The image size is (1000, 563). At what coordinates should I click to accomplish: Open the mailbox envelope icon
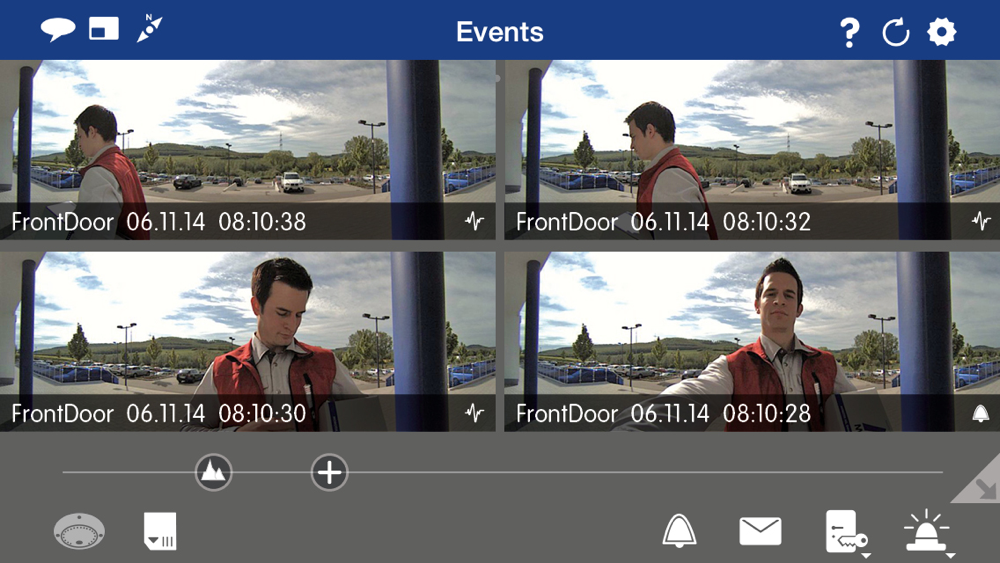pyautogui.click(x=760, y=531)
